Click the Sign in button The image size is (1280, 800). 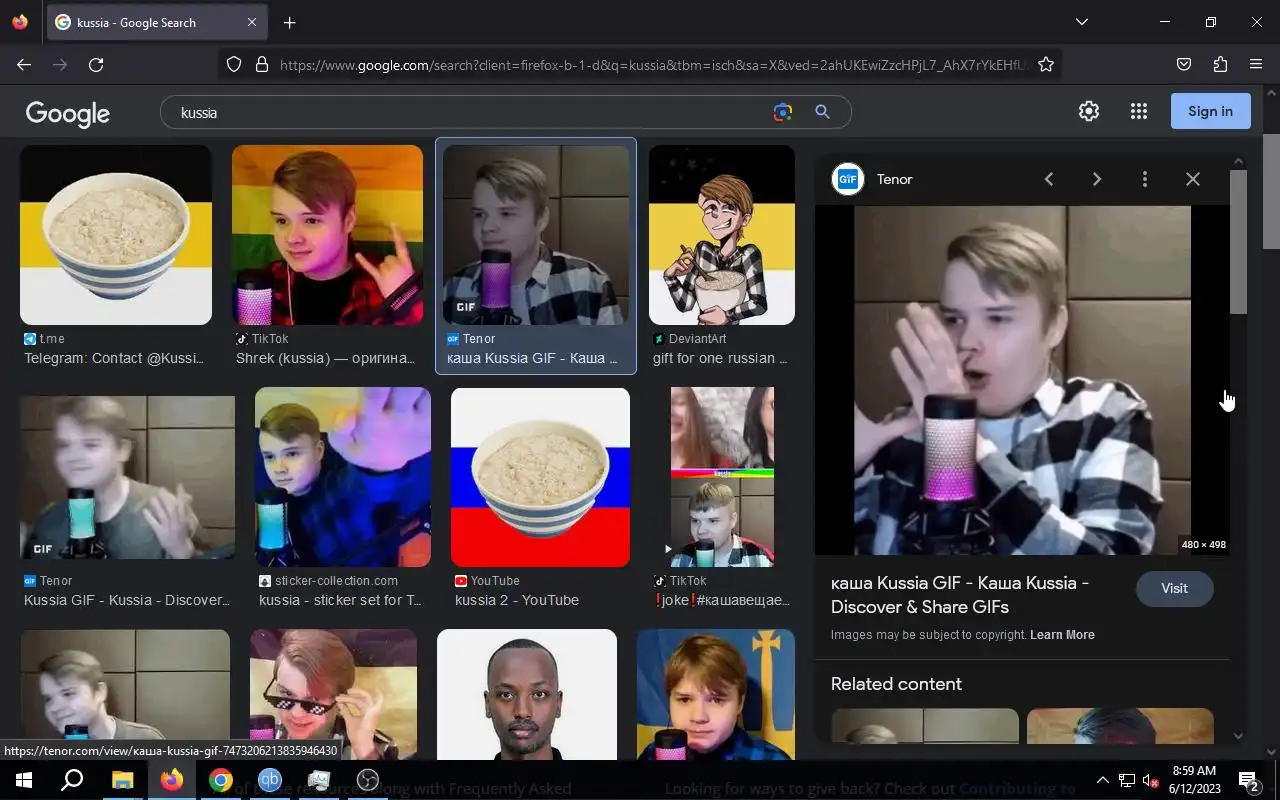pos(1210,111)
